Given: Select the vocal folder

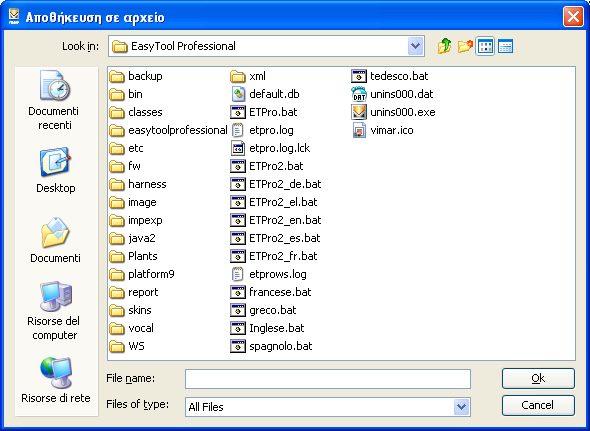Looking at the screenshot, I should (x=132, y=329).
